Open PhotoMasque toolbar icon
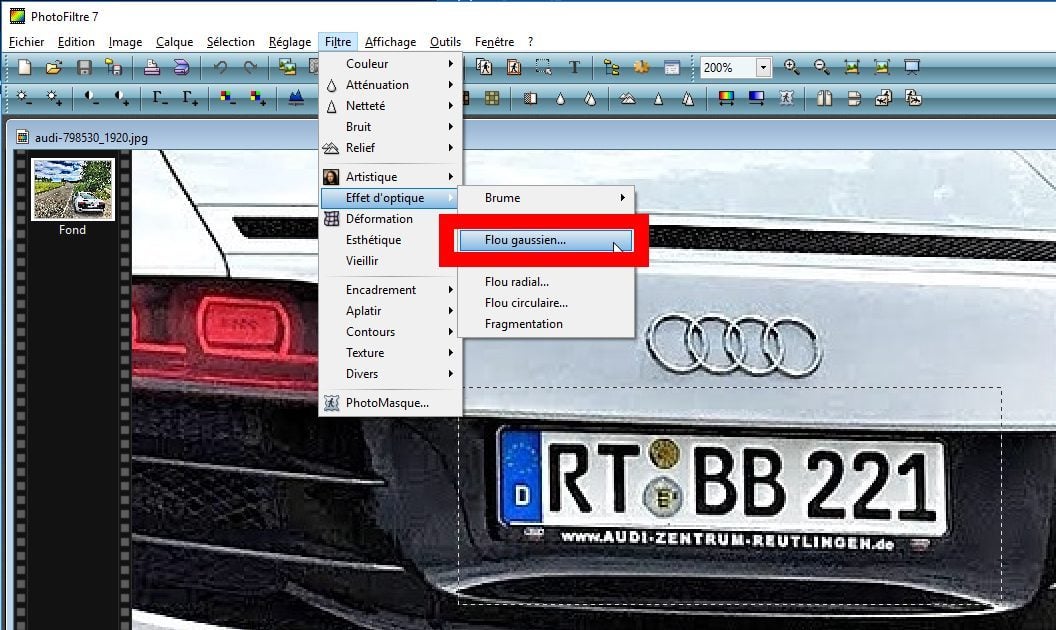 786,98
